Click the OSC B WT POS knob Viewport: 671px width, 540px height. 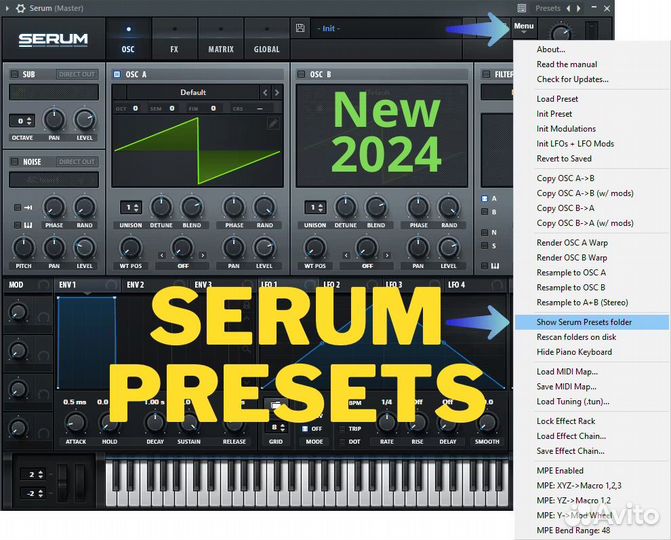(x=315, y=248)
